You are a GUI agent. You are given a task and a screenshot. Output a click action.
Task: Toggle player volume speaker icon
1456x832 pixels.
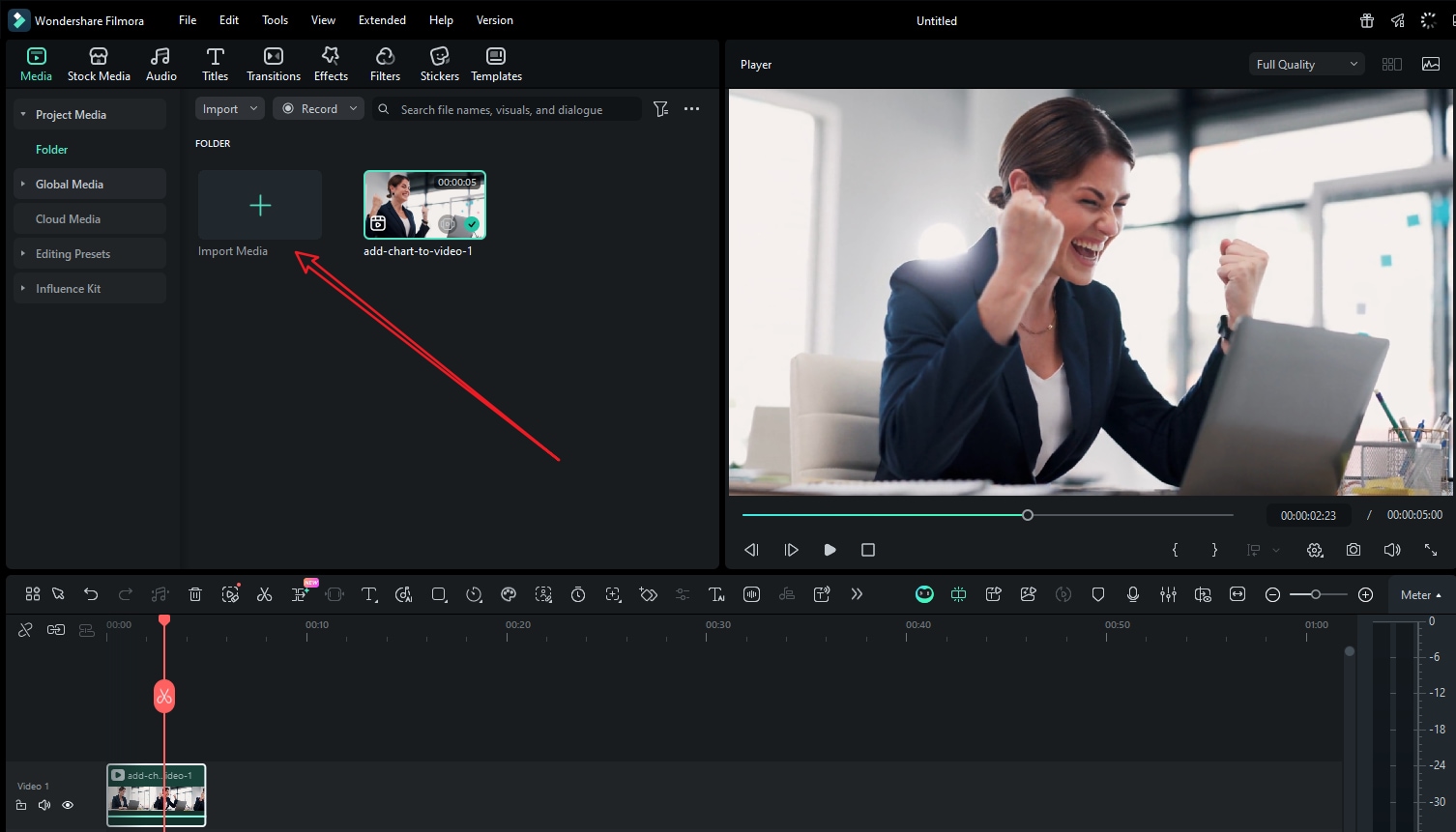tap(1392, 550)
